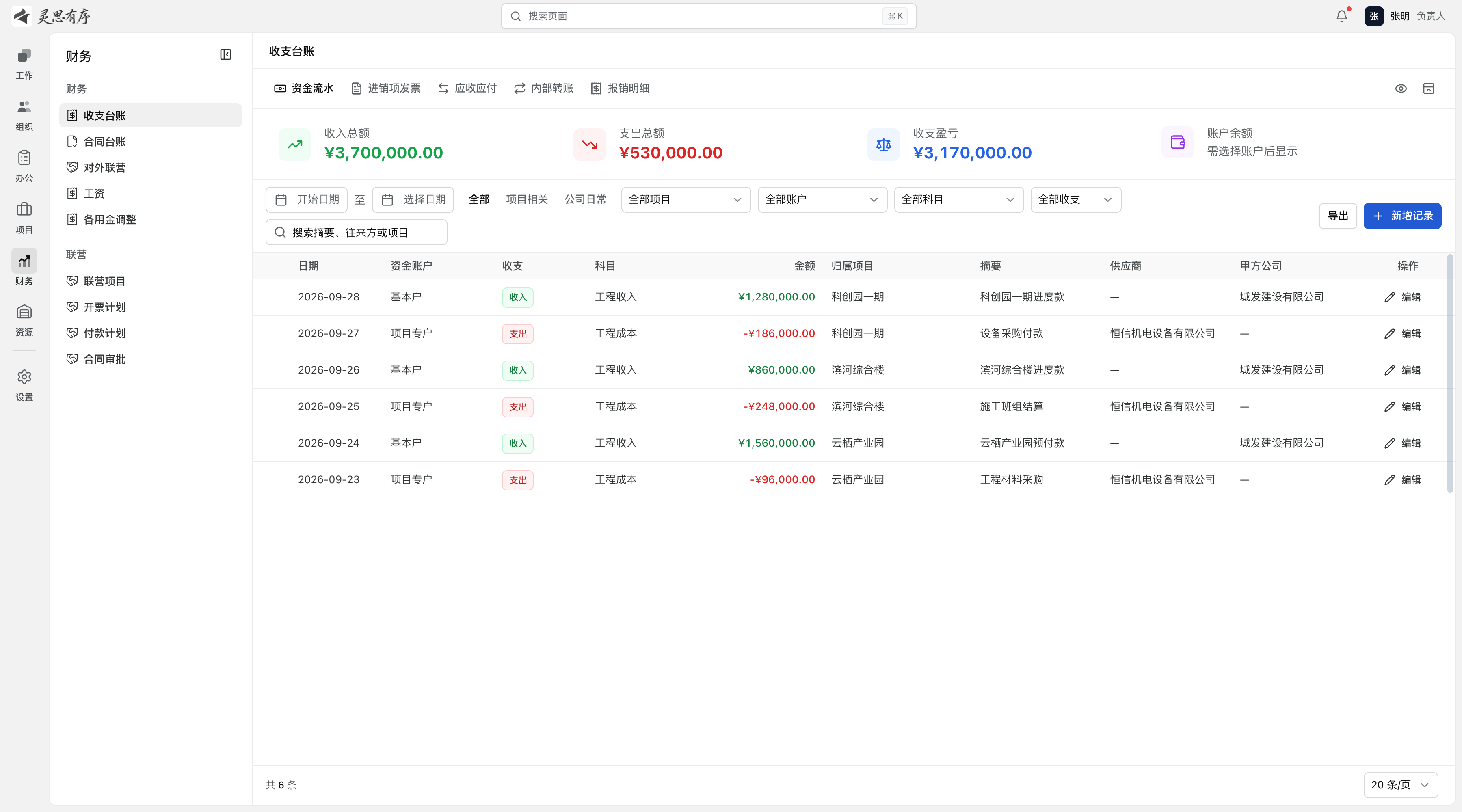
Task: Switch to the 资金流水 tab
Action: pyautogui.click(x=304, y=89)
